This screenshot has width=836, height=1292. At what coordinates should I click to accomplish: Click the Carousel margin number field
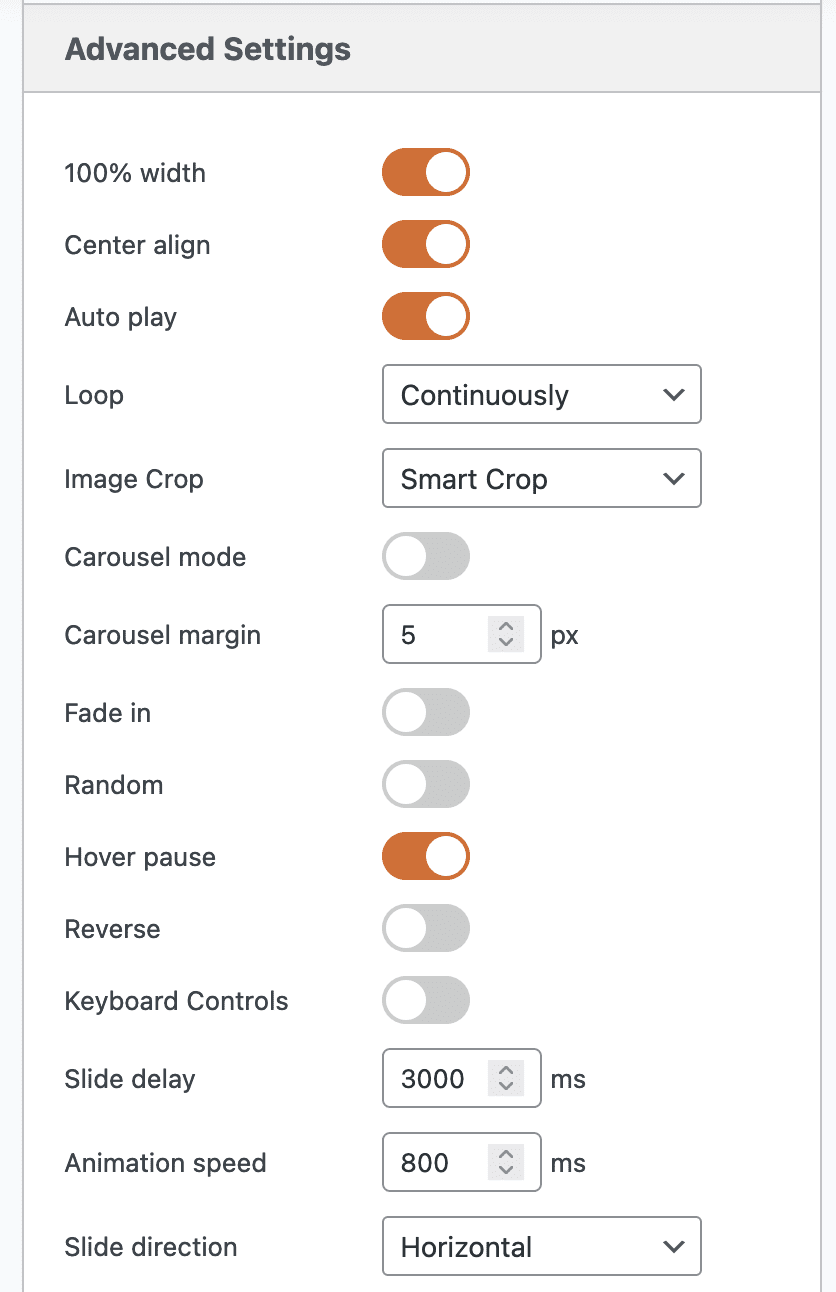point(435,635)
